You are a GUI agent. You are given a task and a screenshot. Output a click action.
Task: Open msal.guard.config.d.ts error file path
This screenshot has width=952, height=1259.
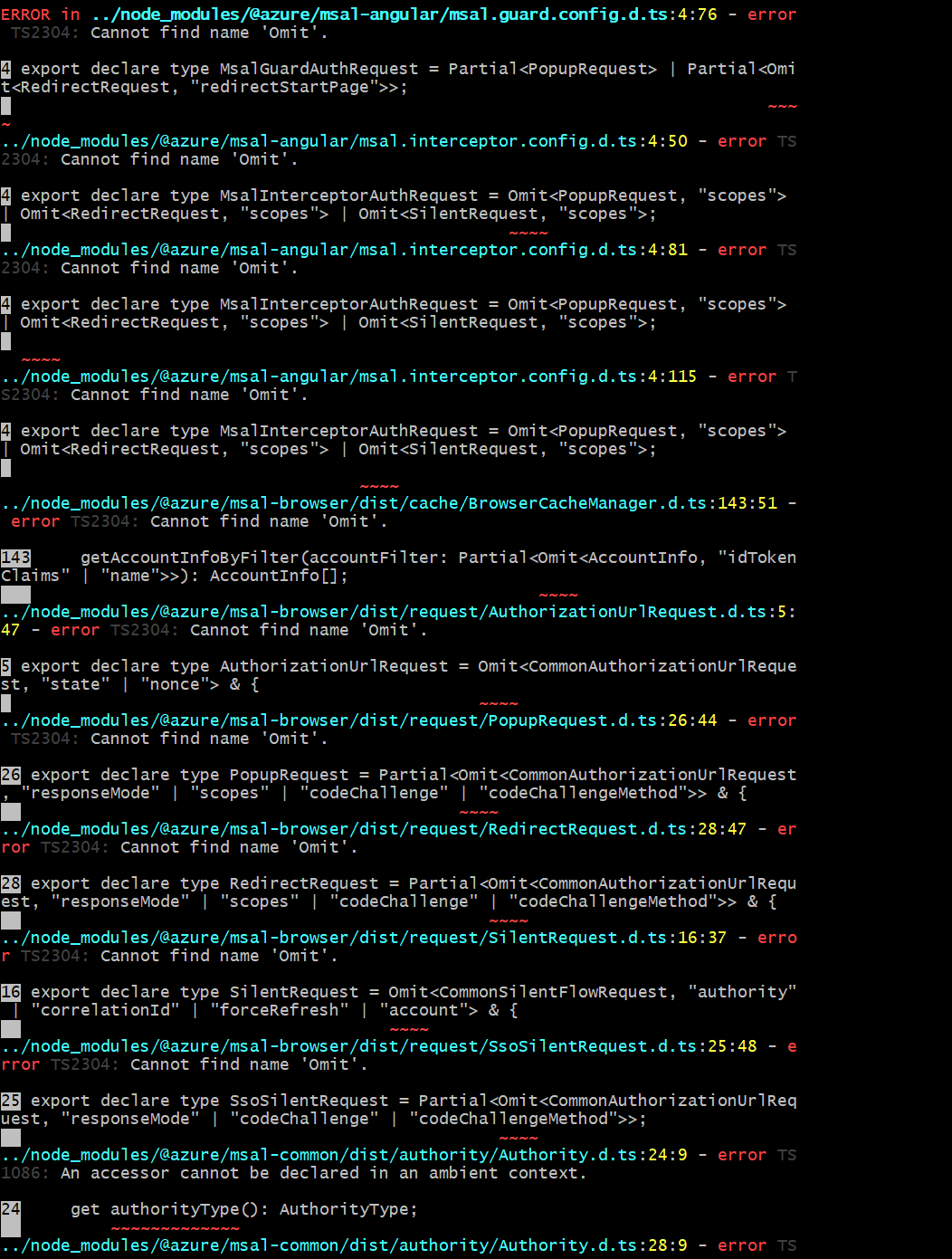point(380,14)
